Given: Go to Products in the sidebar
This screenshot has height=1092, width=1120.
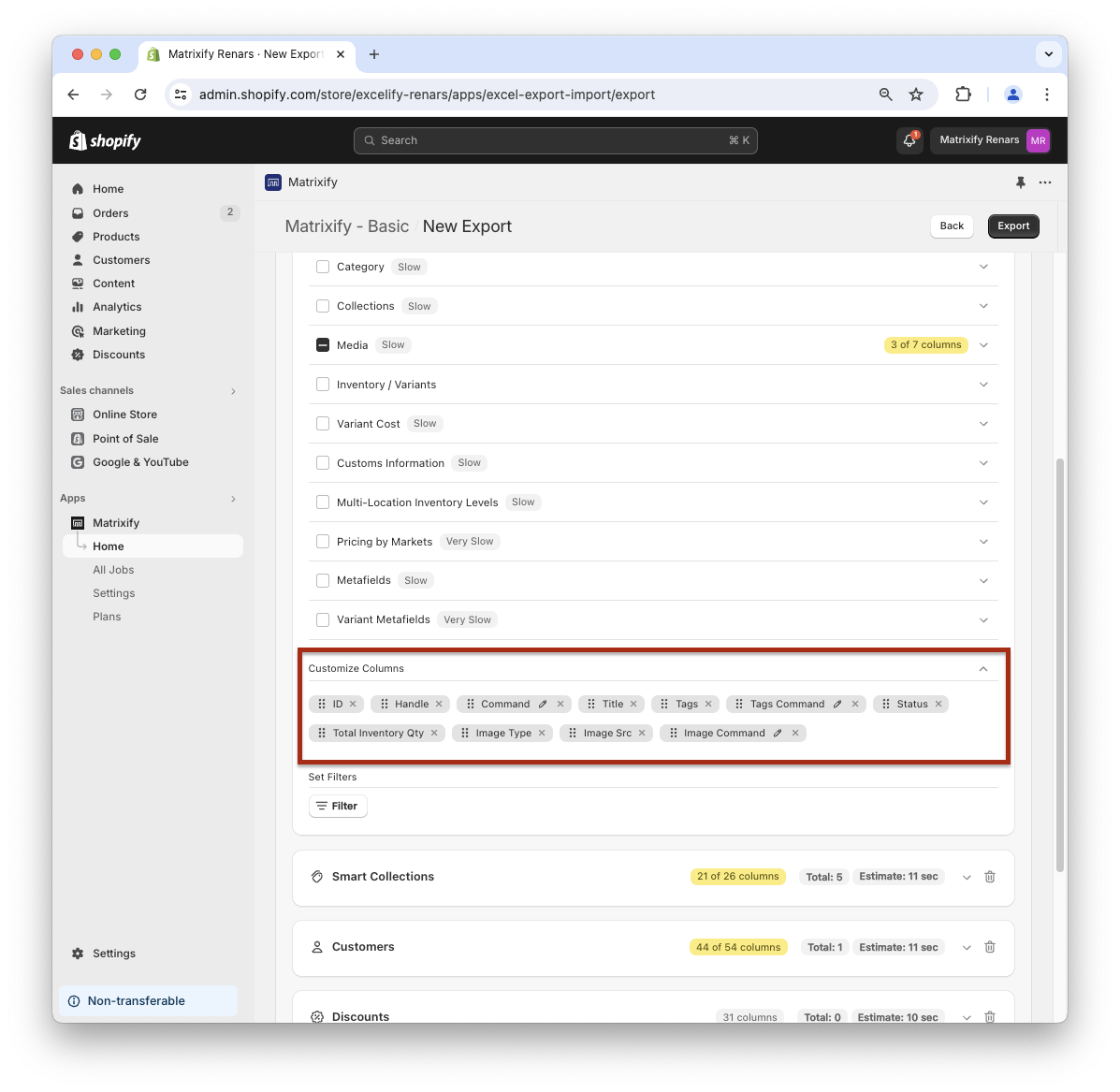Looking at the screenshot, I should pyautogui.click(x=116, y=237).
